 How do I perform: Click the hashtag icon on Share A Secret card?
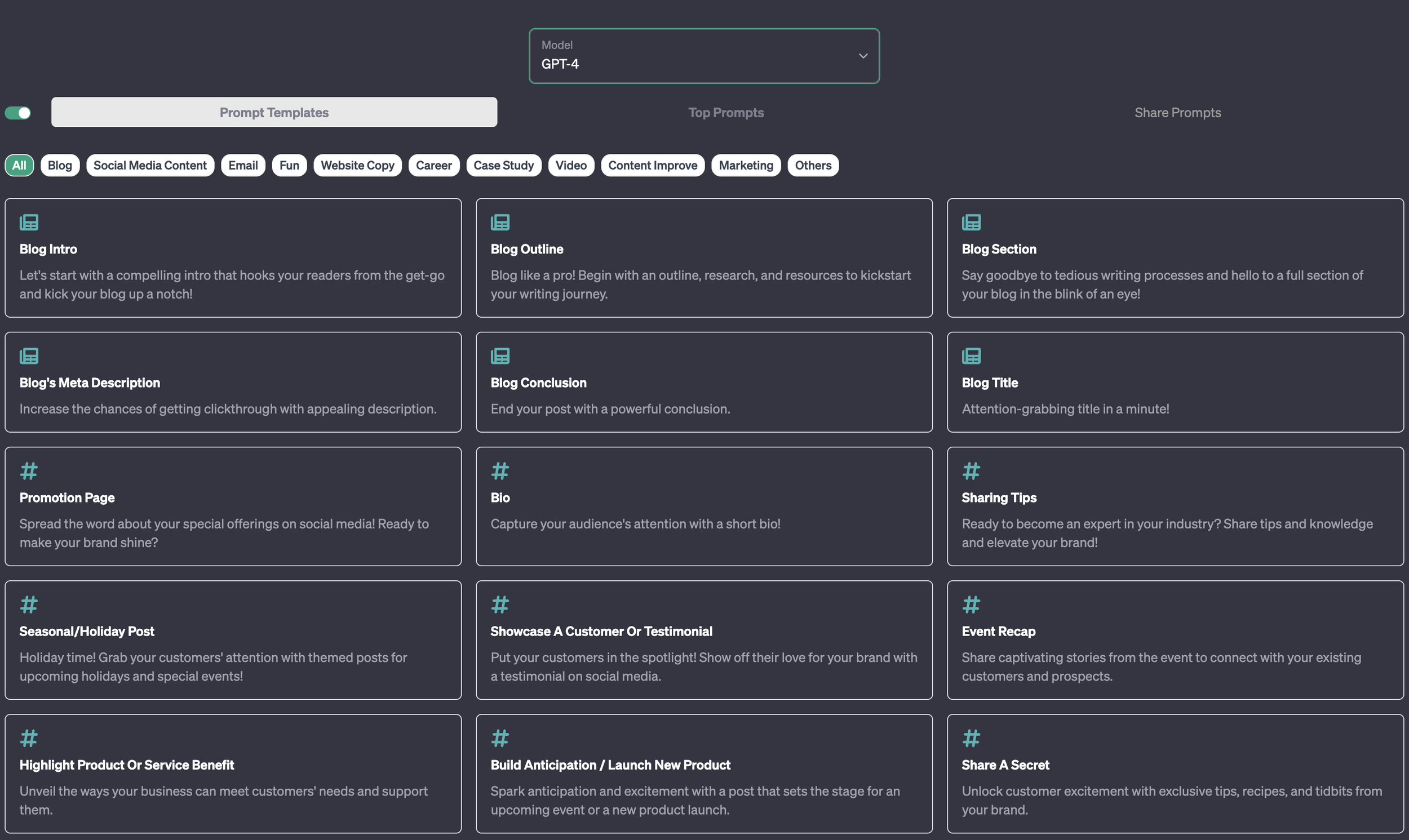971,737
